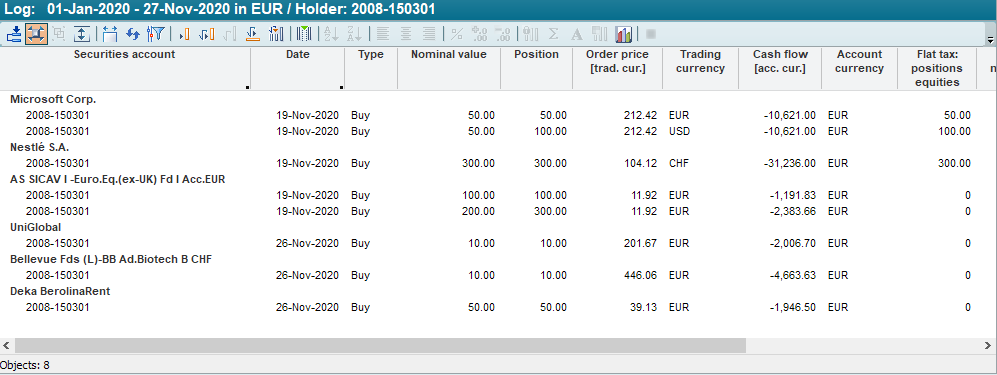Click the green arrow column selection icon
This screenshot has width=997, height=375.
click(x=304, y=34)
